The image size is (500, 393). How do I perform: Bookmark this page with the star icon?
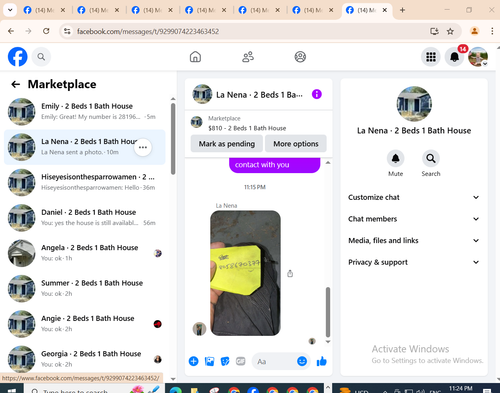pyautogui.click(x=450, y=31)
